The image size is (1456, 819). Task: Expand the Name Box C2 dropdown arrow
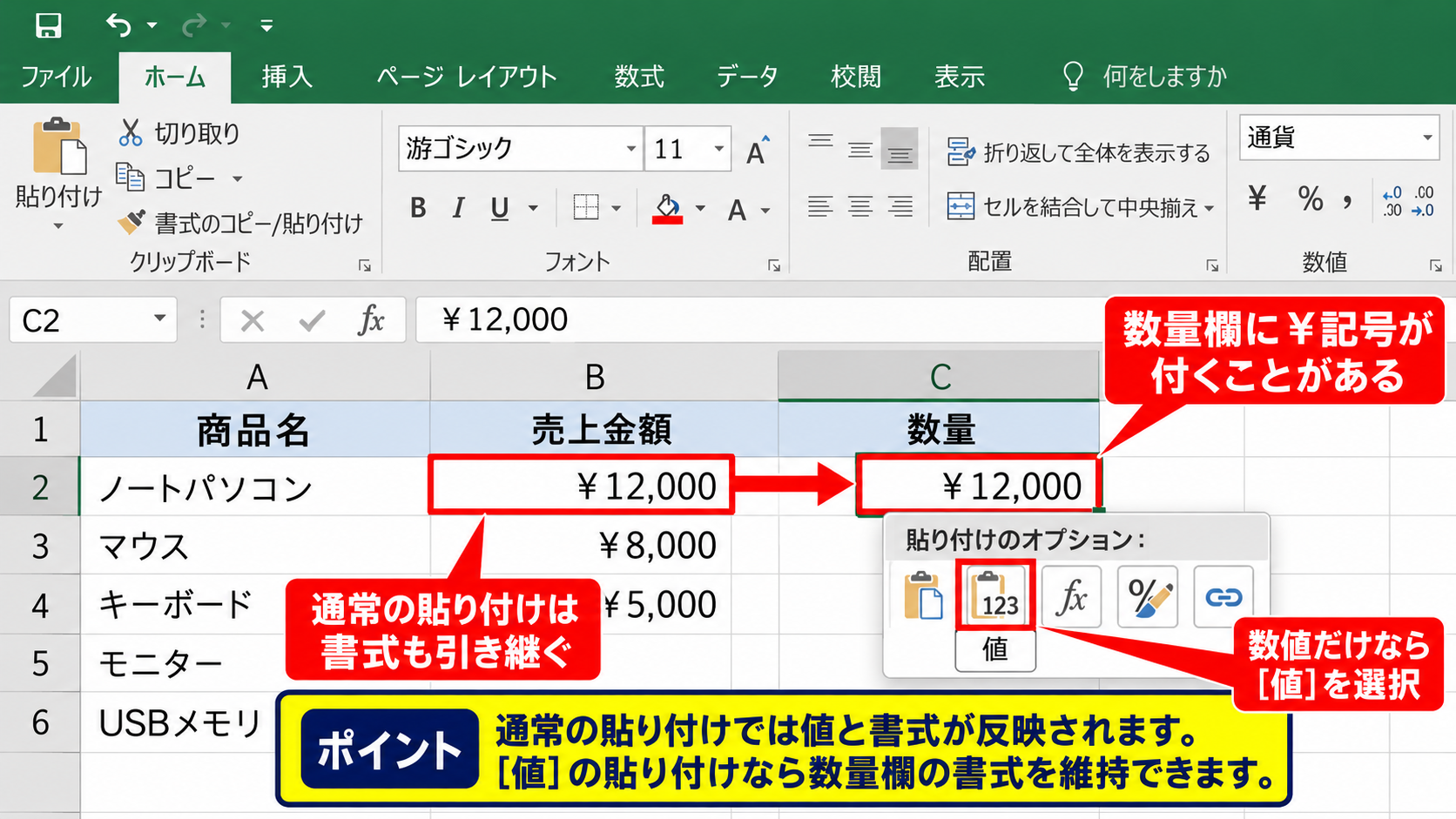(x=159, y=319)
